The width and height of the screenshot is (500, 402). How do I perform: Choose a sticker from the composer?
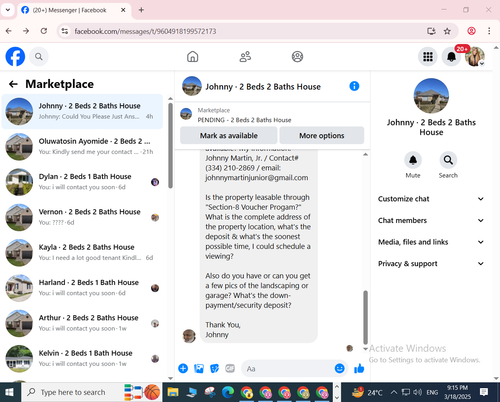[215, 368]
